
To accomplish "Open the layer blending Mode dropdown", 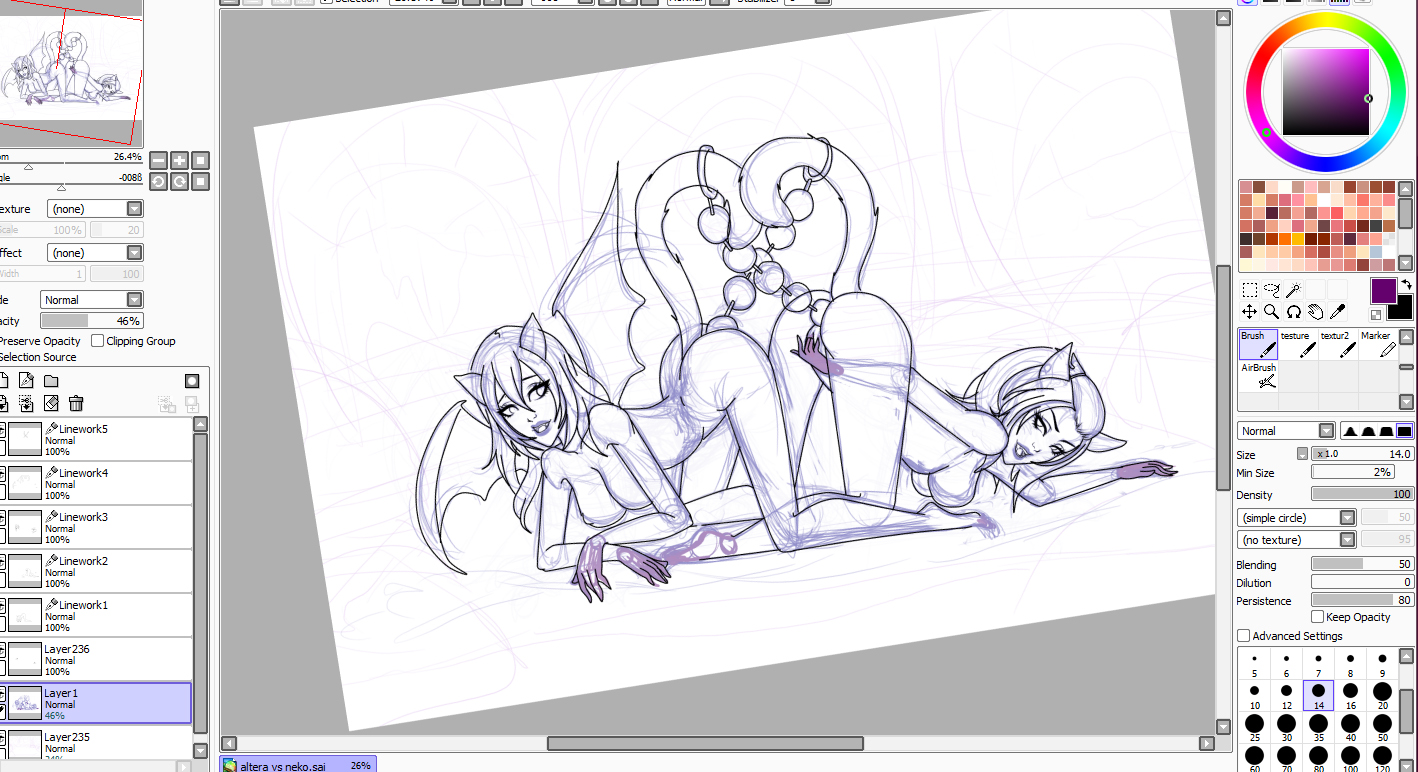I will point(92,300).
